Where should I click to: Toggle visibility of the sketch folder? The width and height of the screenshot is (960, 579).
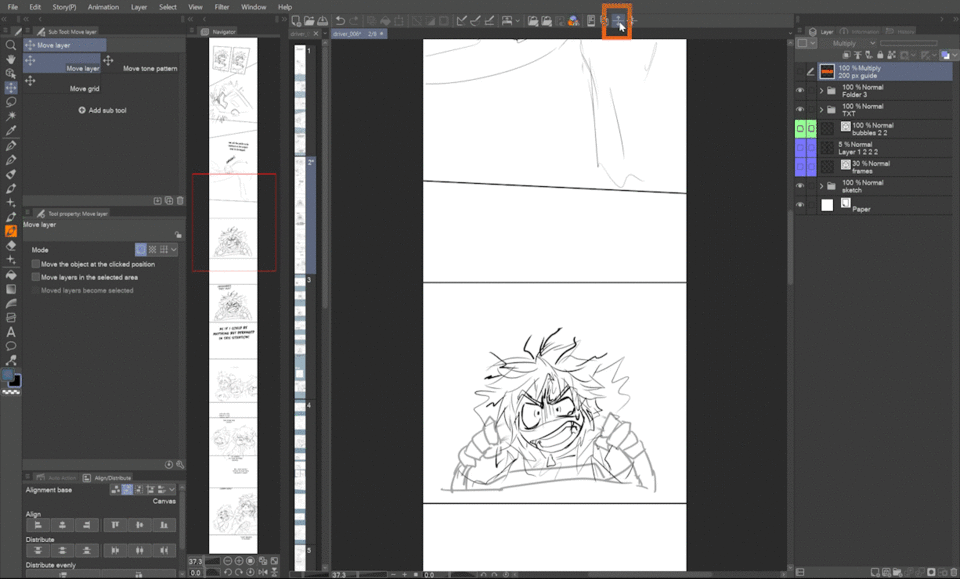pos(800,186)
